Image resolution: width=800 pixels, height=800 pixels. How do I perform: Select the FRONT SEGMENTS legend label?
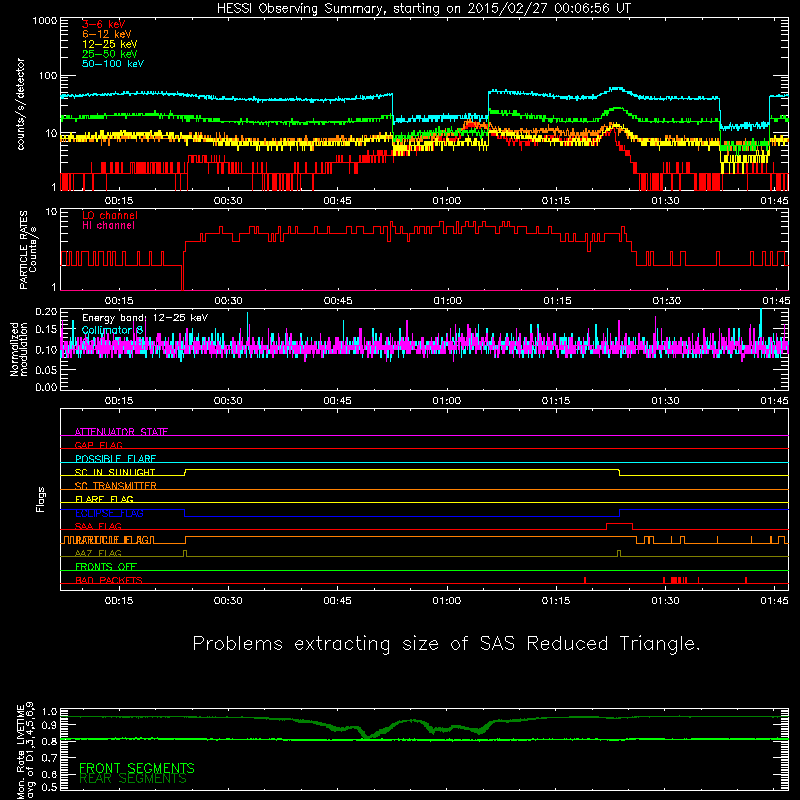click(137, 768)
